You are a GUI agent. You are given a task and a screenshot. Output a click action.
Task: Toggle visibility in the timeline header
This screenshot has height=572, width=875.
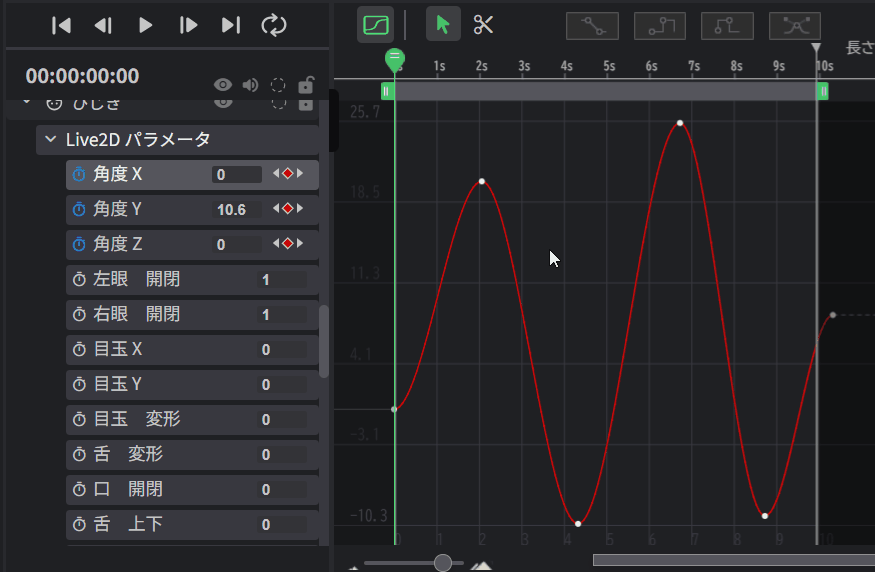[223, 85]
